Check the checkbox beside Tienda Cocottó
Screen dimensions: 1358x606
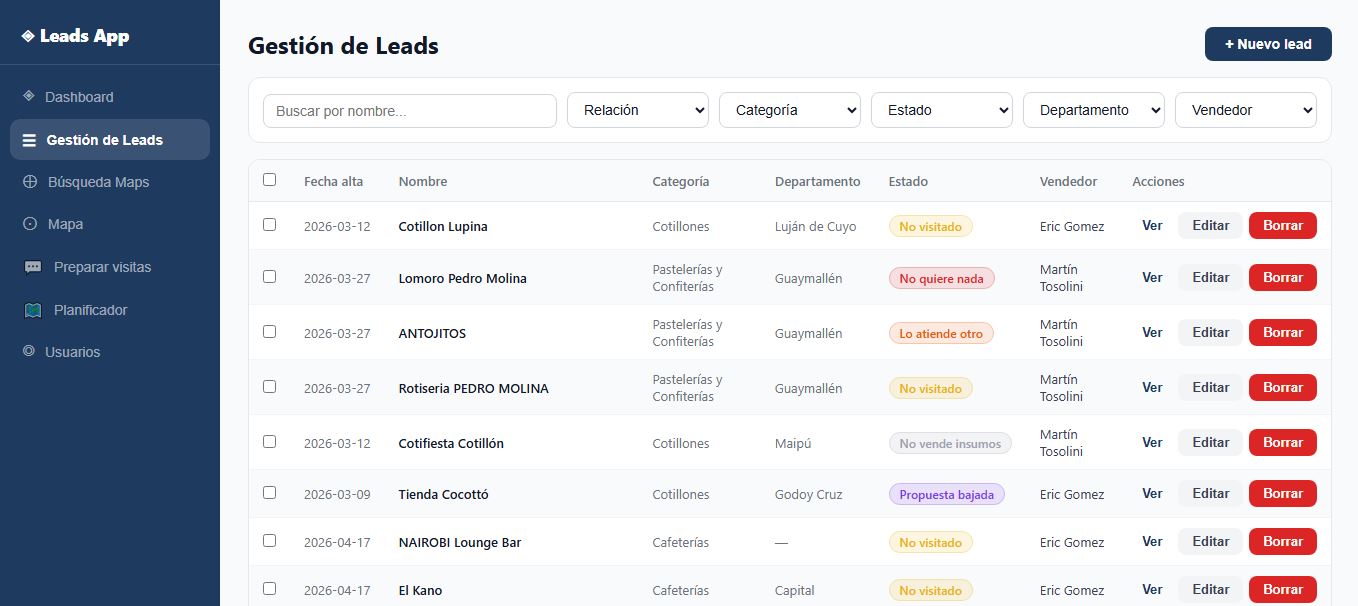point(269,492)
